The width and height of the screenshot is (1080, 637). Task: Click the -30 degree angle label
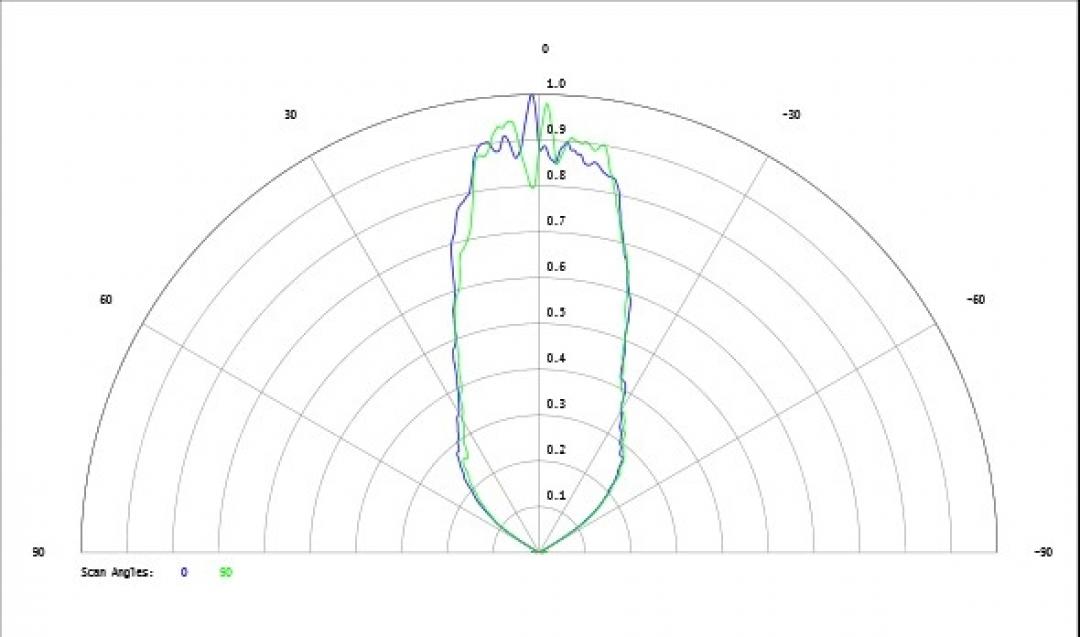[x=791, y=115]
